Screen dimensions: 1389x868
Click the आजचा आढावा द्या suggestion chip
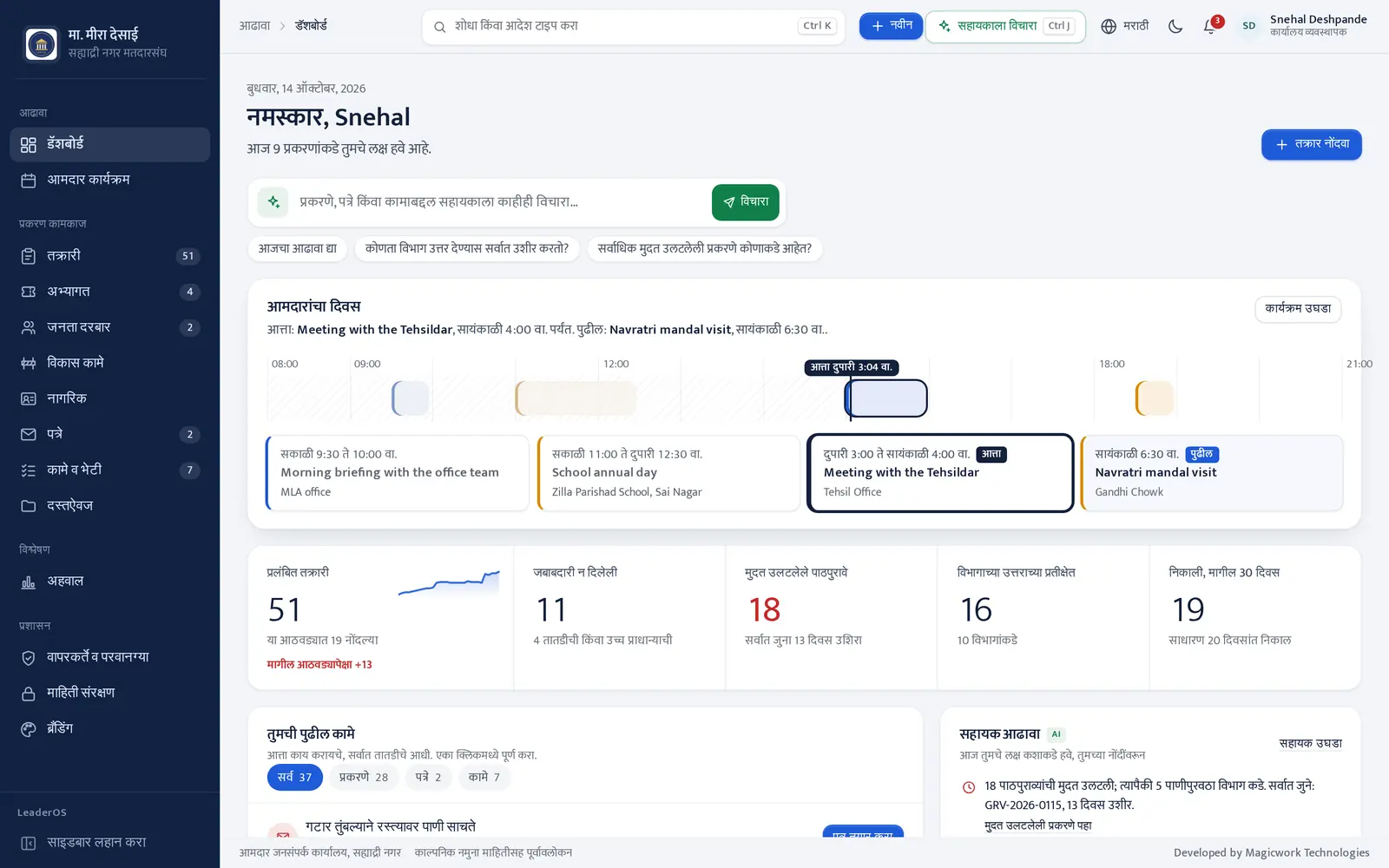click(298, 249)
